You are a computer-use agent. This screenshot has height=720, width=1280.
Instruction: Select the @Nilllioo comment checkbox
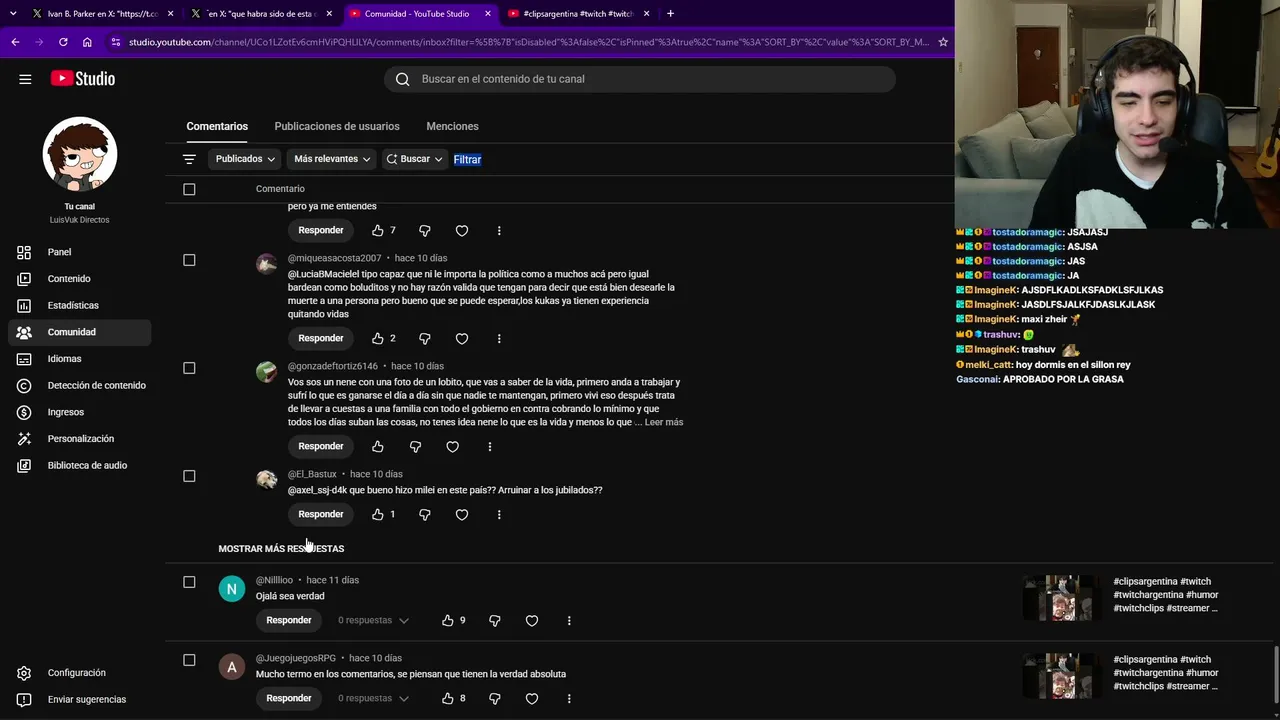[x=189, y=582]
